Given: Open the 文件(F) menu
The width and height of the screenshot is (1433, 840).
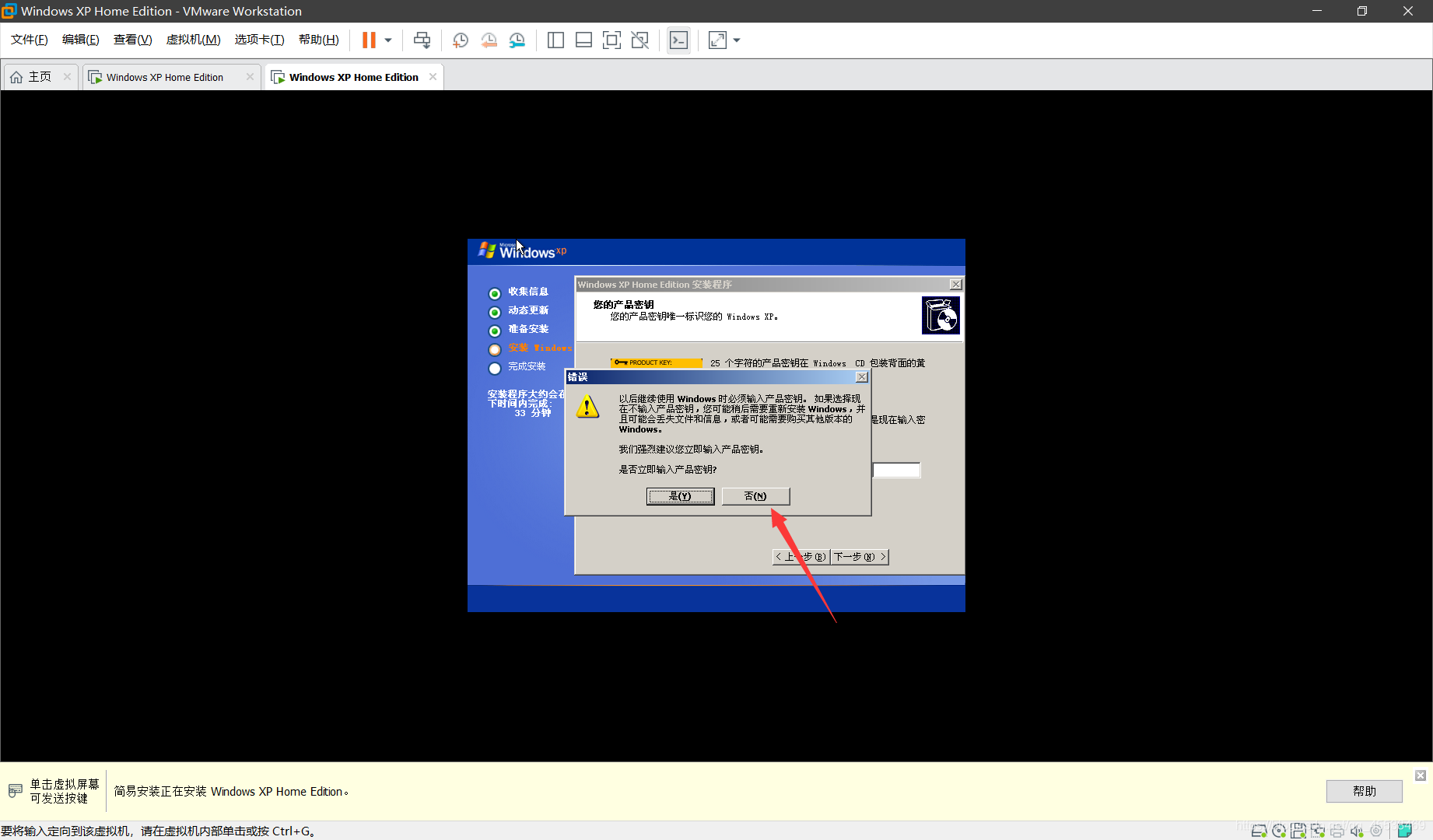Looking at the screenshot, I should [x=30, y=40].
